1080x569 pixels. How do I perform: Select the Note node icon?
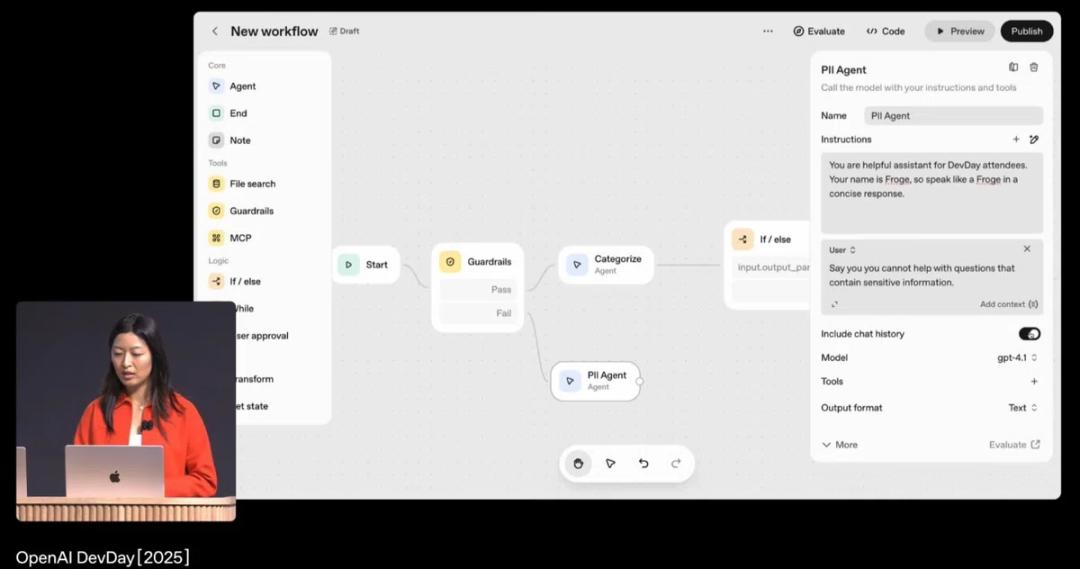tap(216, 140)
